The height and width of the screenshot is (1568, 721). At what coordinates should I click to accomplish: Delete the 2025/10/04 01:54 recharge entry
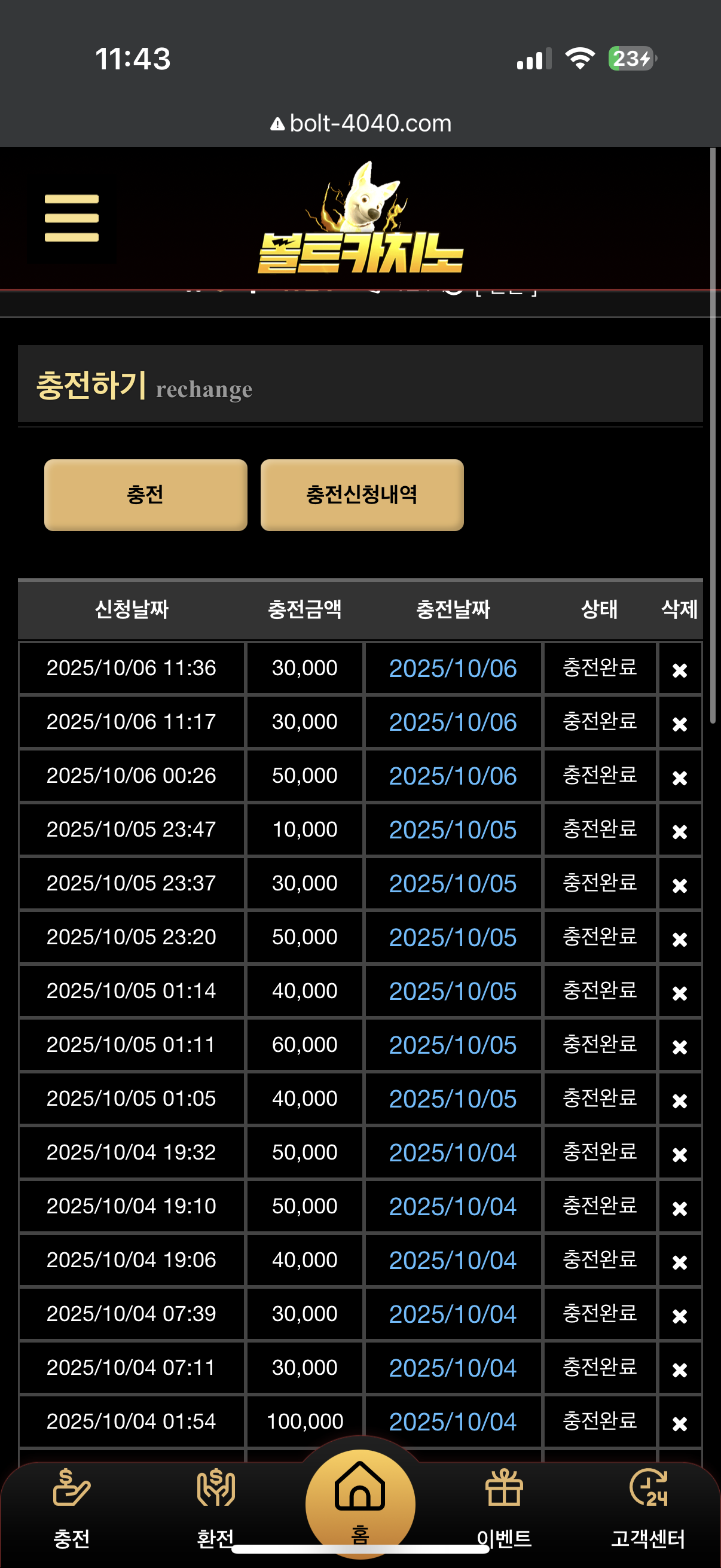(680, 1424)
